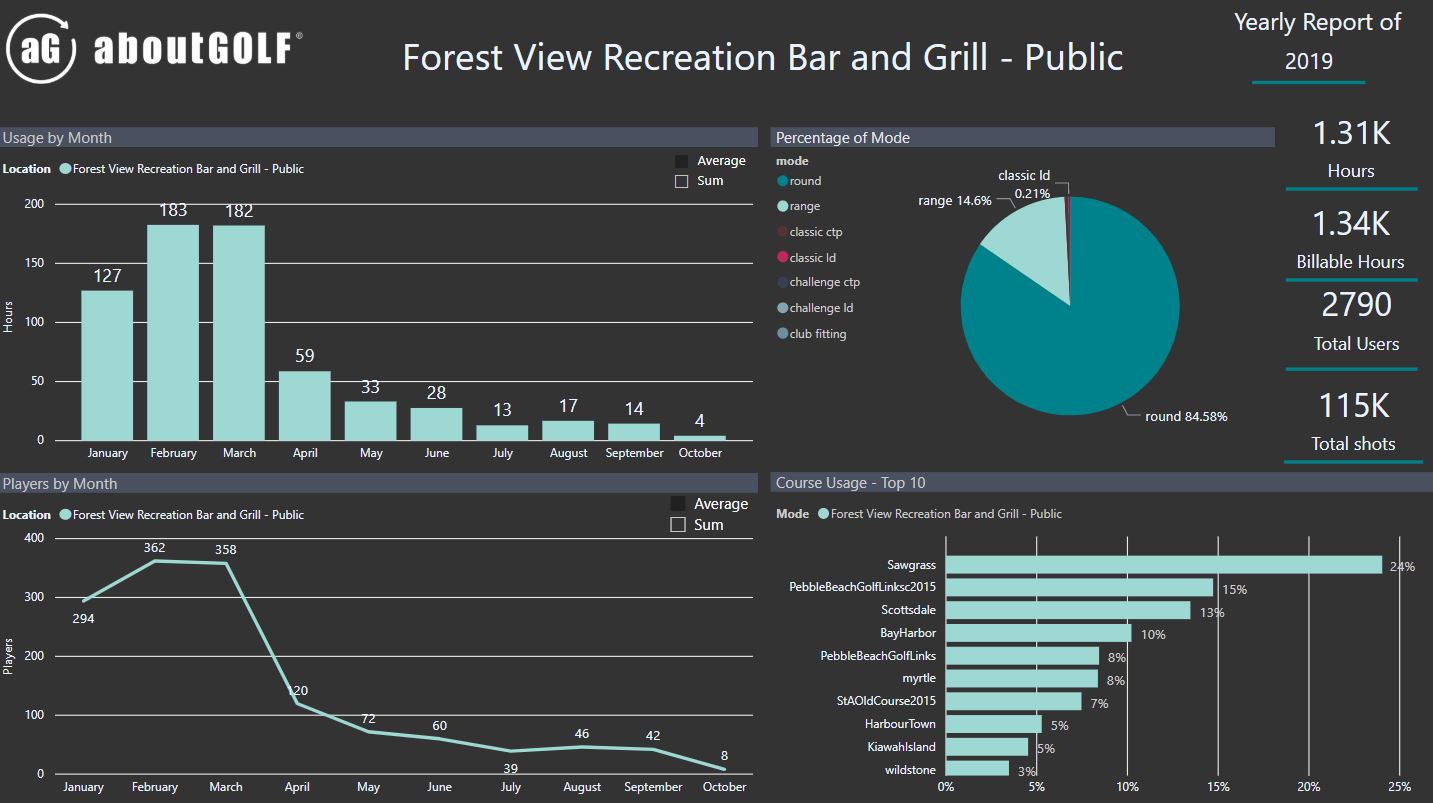Click the classic ld legend swatch
Viewport: 1433px width, 803px height.
(783, 258)
